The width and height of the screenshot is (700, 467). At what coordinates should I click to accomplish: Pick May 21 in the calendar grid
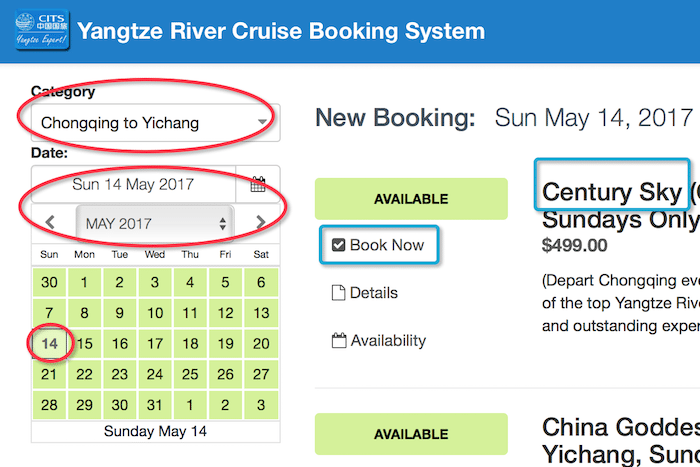tap(49, 374)
